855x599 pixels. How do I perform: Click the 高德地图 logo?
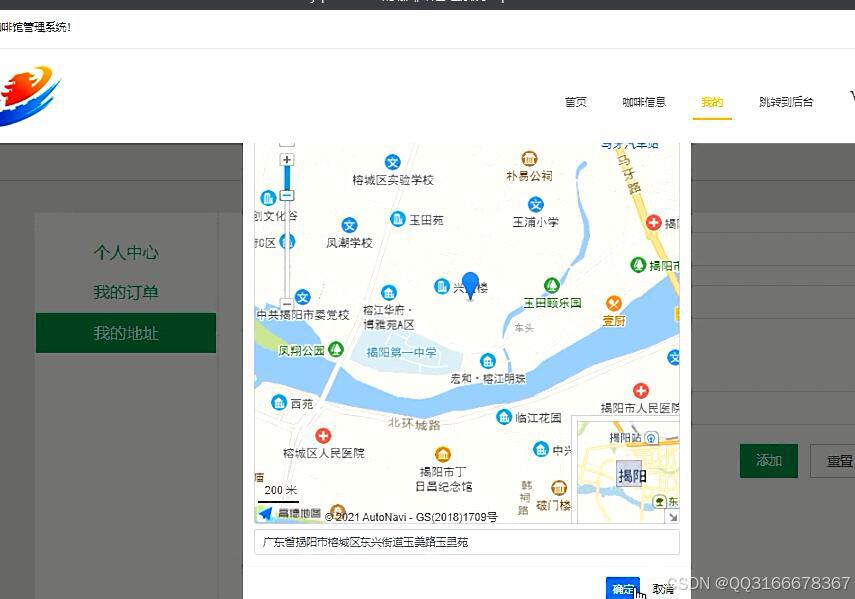[289, 513]
